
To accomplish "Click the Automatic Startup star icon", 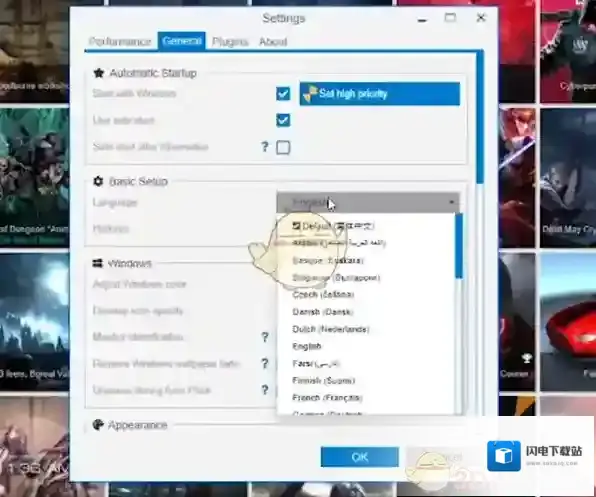I will pyautogui.click(x=98, y=73).
